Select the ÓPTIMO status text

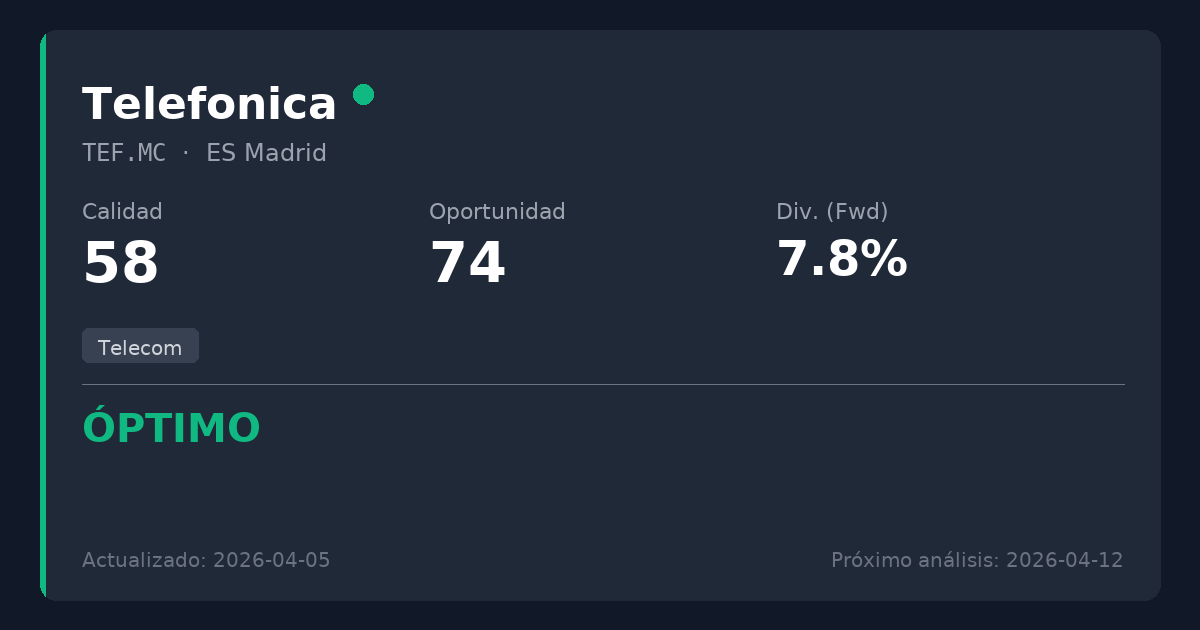pos(171,429)
